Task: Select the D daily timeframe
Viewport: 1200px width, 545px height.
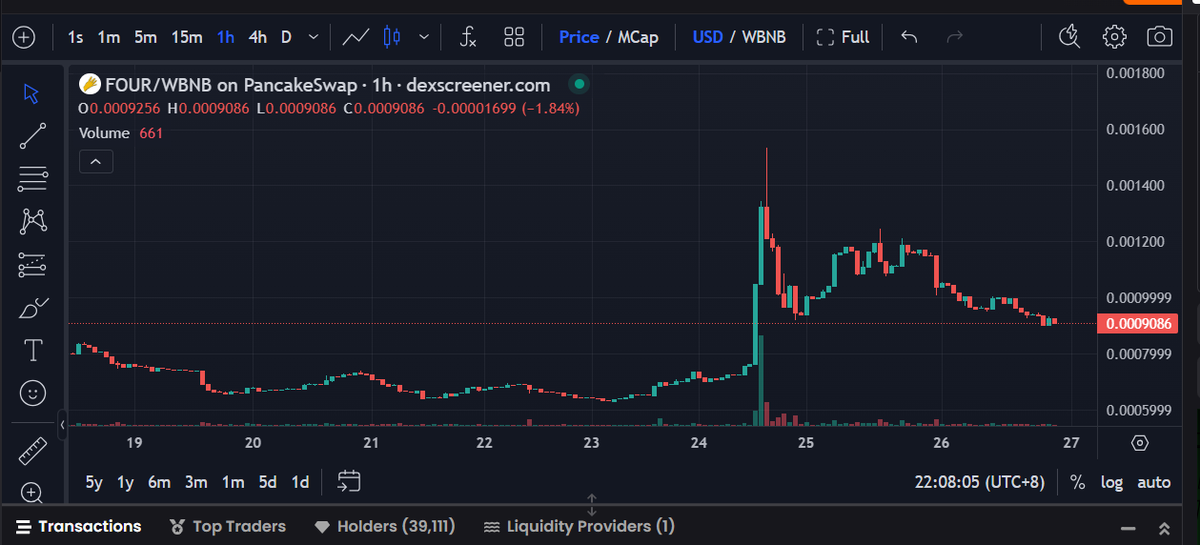Action: [286, 37]
